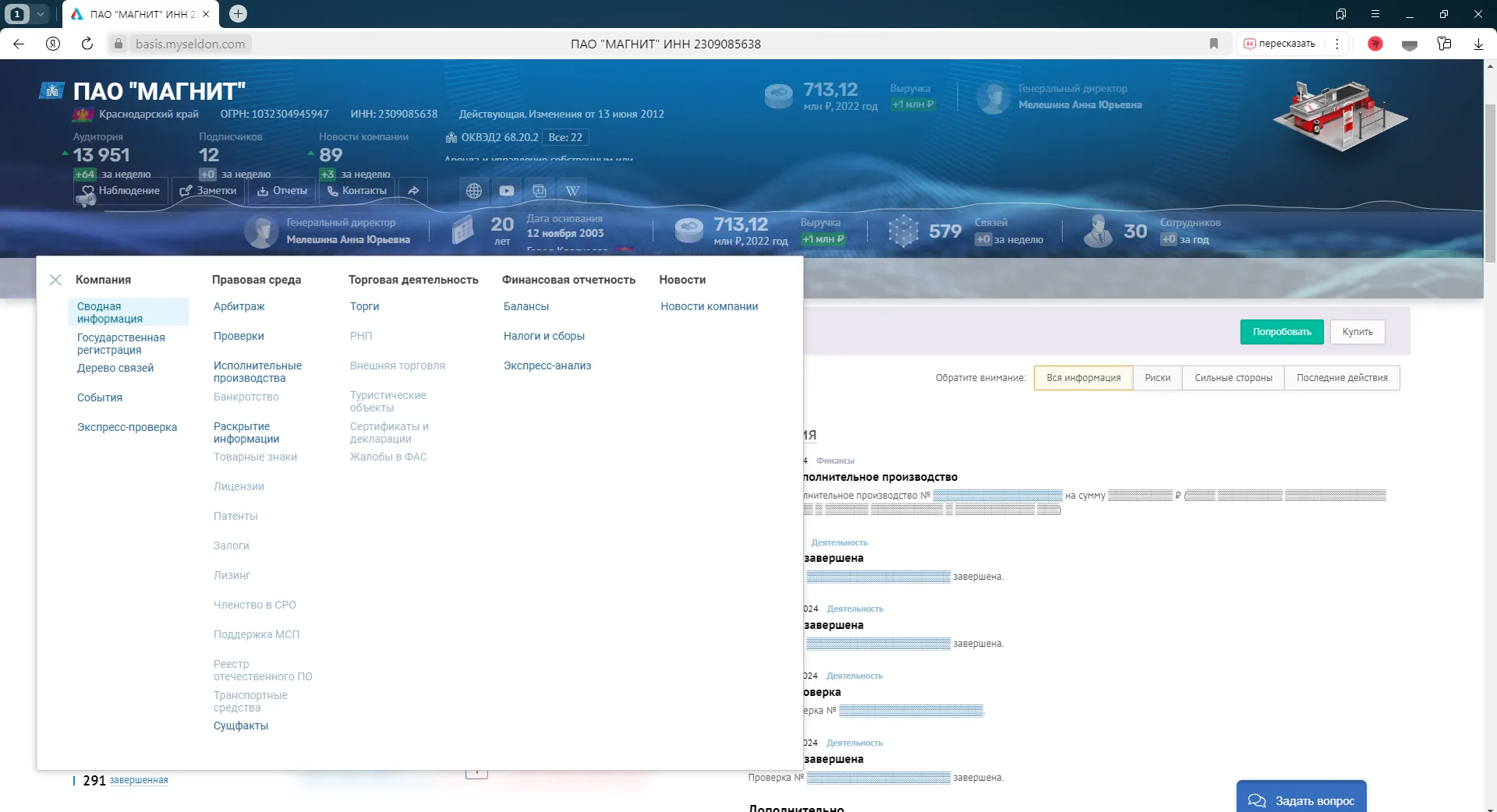Select the Сильные стороны filter tab
1497x812 pixels.
1233,378
